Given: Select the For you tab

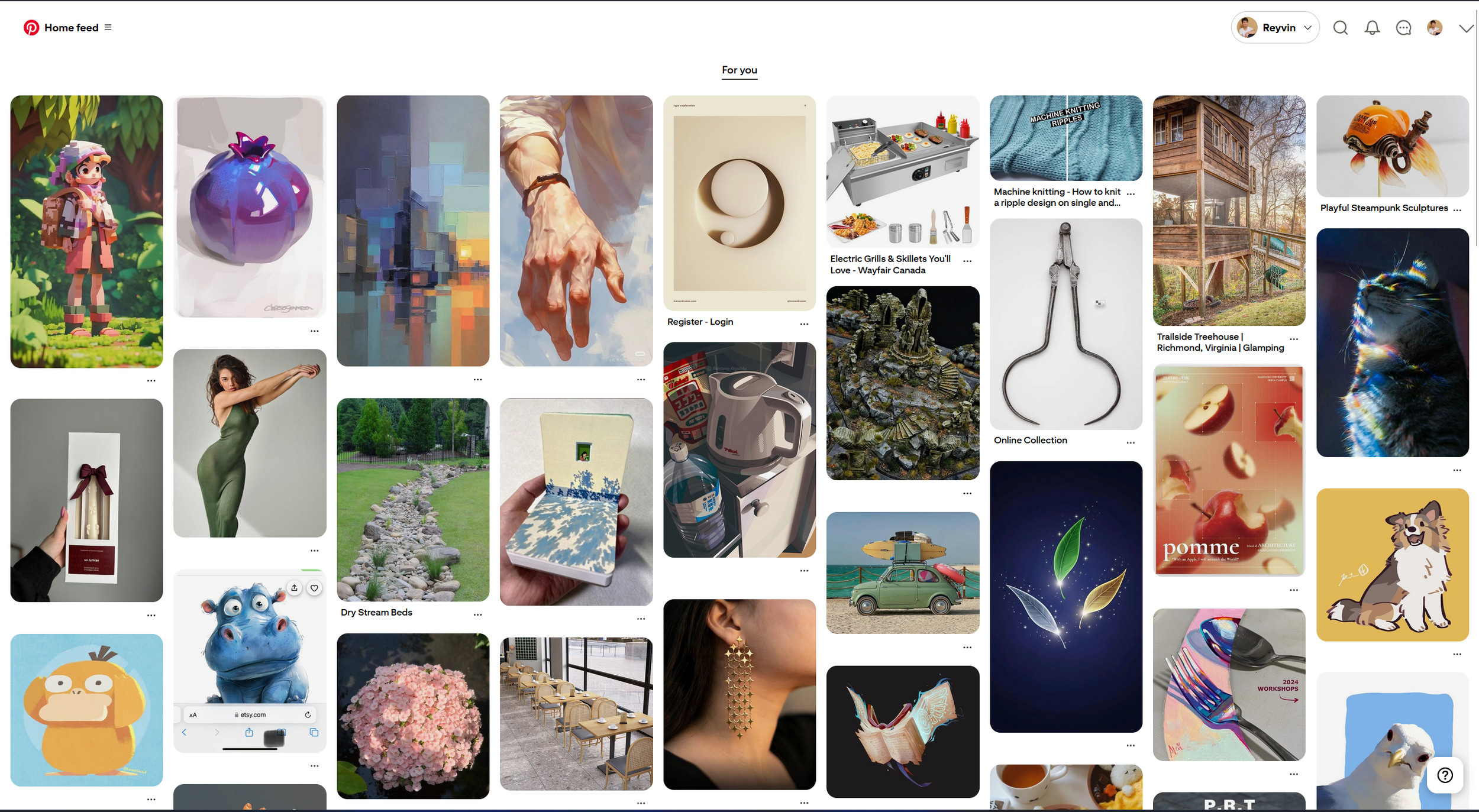Looking at the screenshot, I should [x=739, y=70].
